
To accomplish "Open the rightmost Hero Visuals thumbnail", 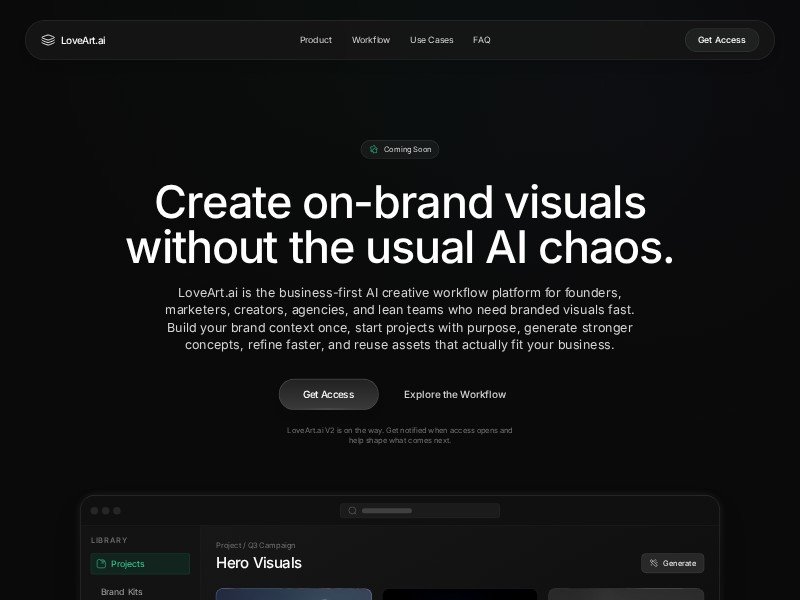I will [626, 594].
